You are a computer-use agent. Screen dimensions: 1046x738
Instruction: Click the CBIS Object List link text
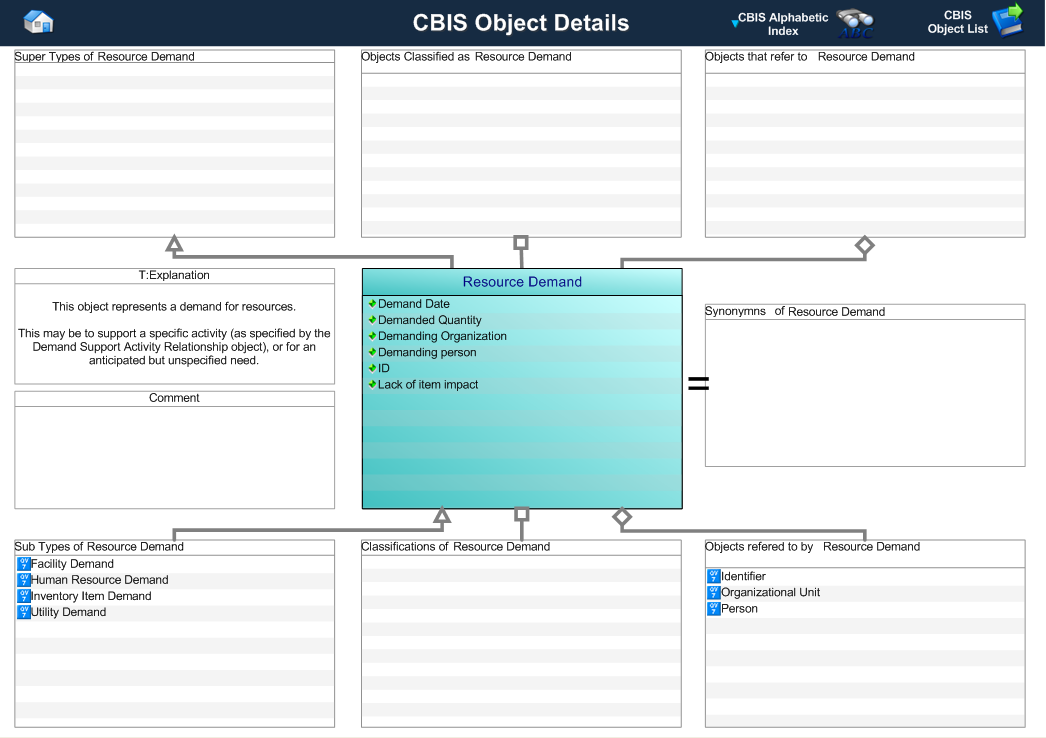tap(957, 22)
